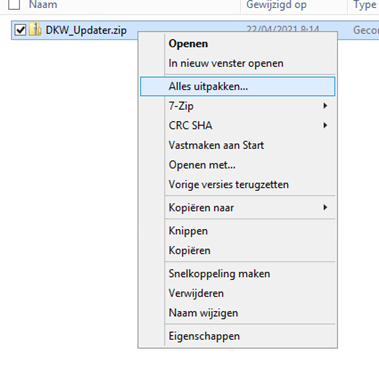This screenshot has height=368, width=379.
Task: Sort by the Naam column header
Action: (x=43, y=5)
